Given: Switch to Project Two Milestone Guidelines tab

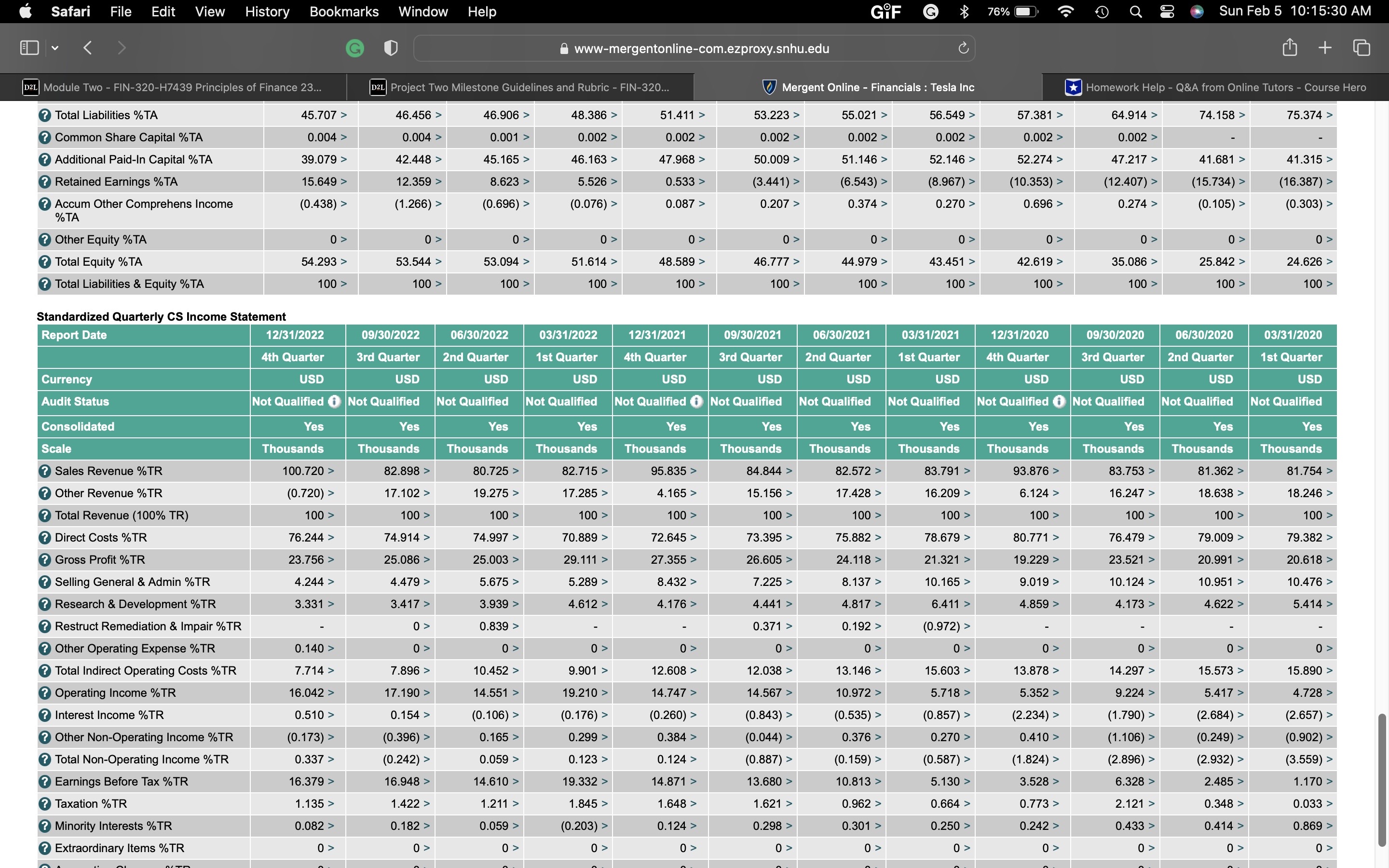Looking at the screenshot, I should 520,87.
